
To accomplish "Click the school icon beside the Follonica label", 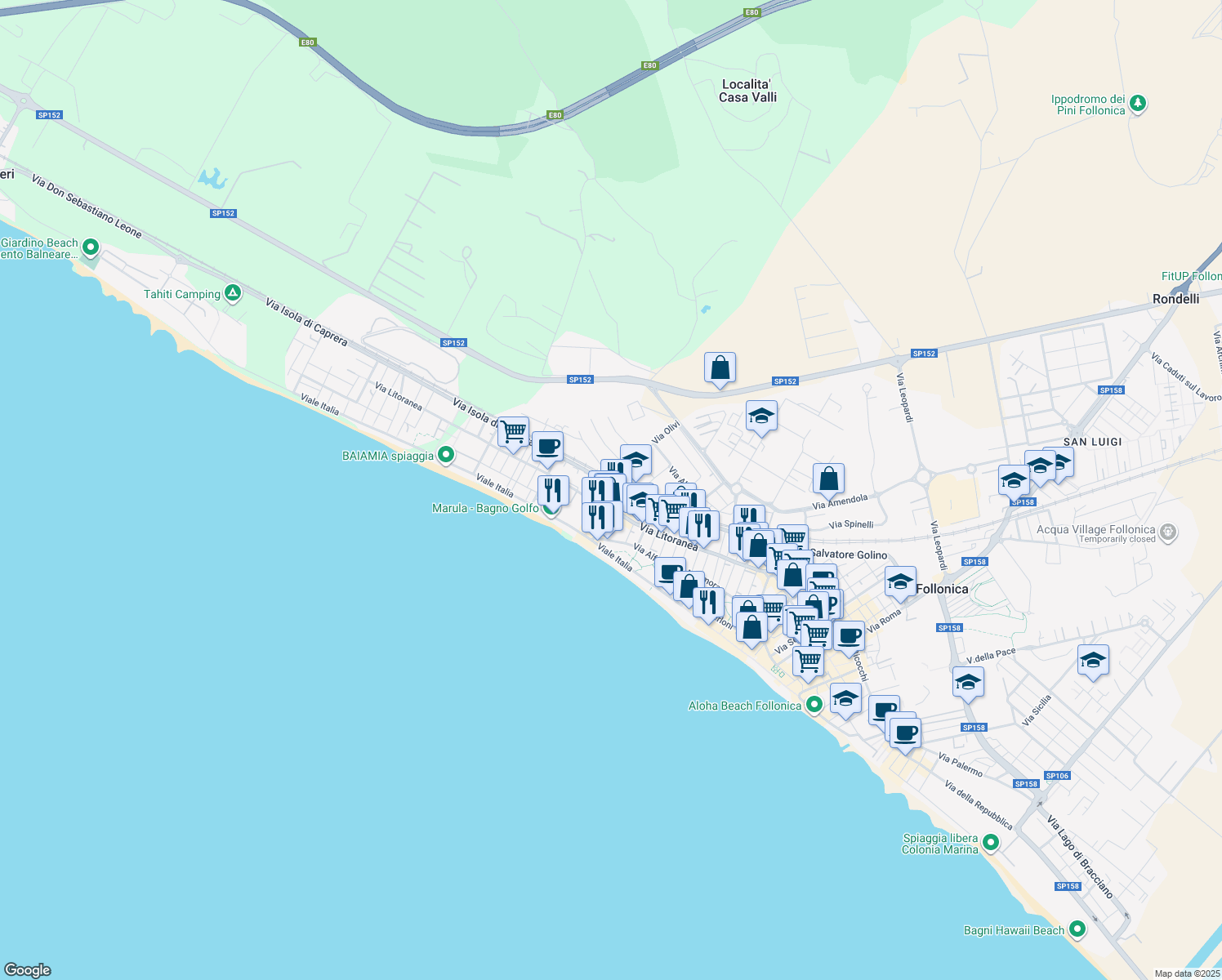I will pos(900,584).
